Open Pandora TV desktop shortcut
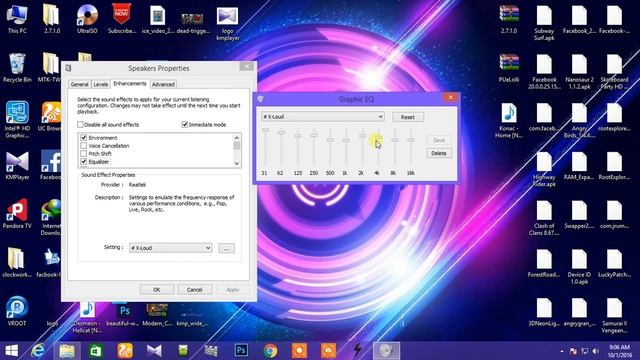This screenshot has width=640, height=360. (x=17, y=213)
